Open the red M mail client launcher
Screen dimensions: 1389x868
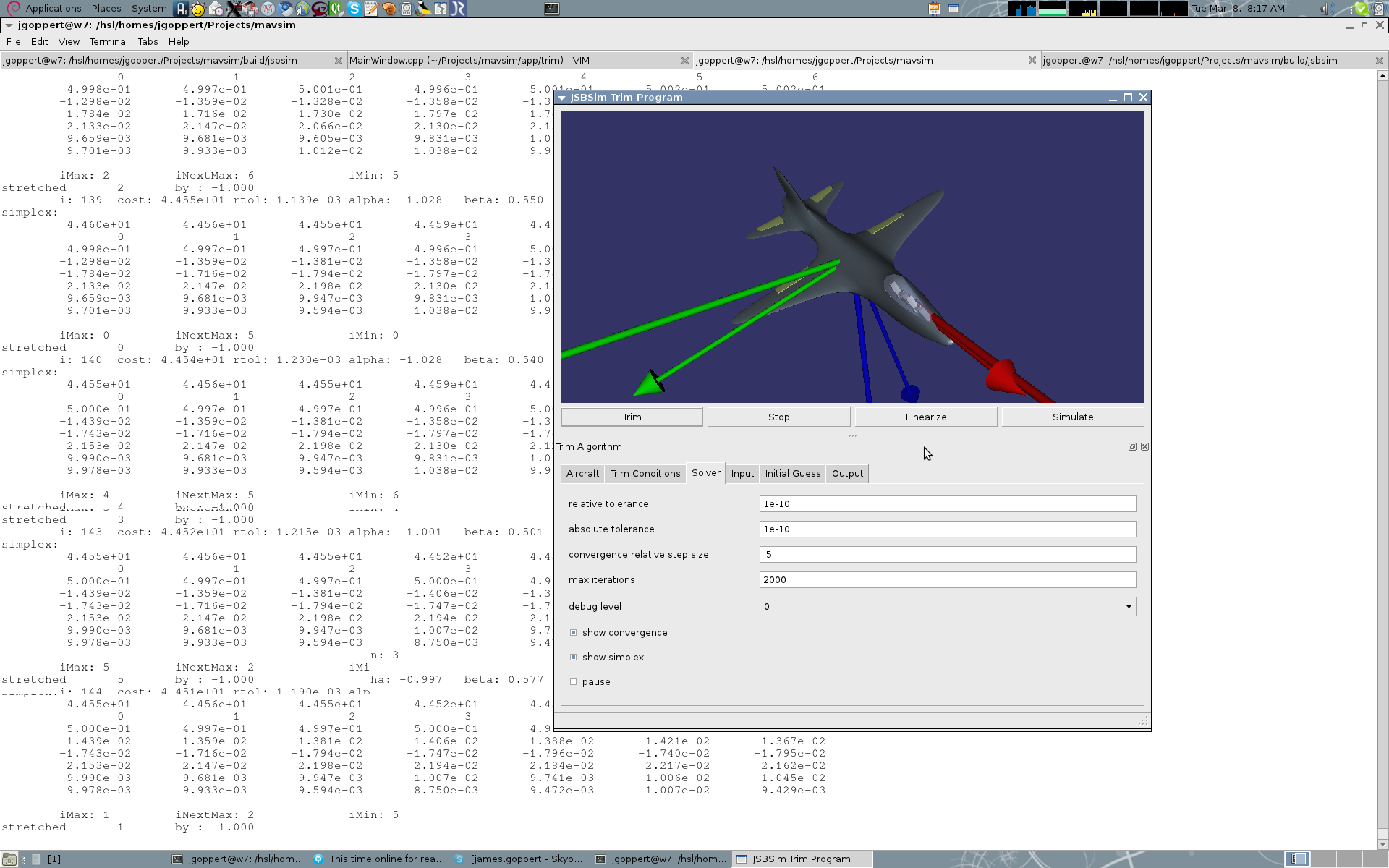click(x=268, y=9)
